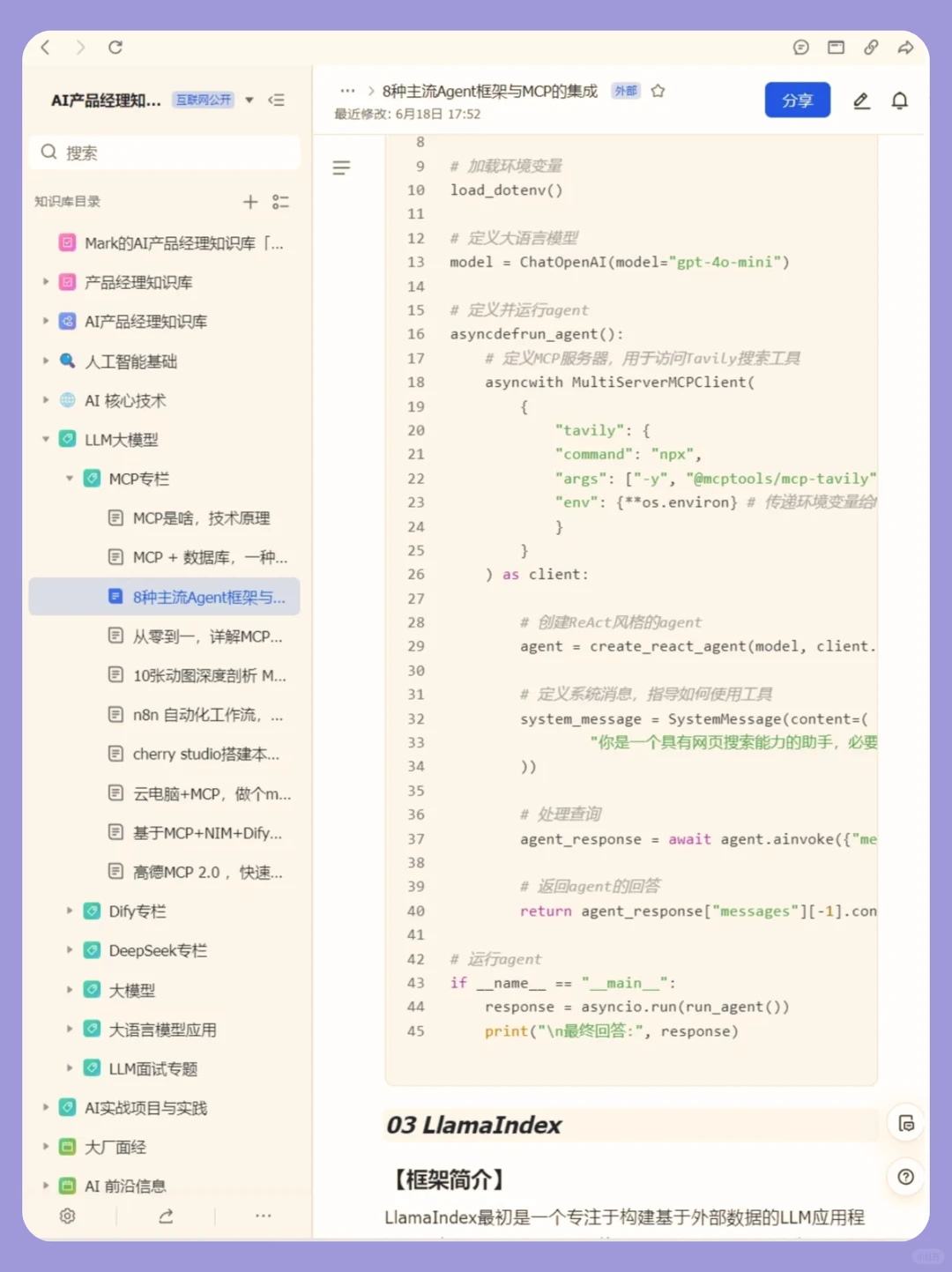
Task: Expand 产品经理知识库 tree node
Action: (x=46, y=282)
